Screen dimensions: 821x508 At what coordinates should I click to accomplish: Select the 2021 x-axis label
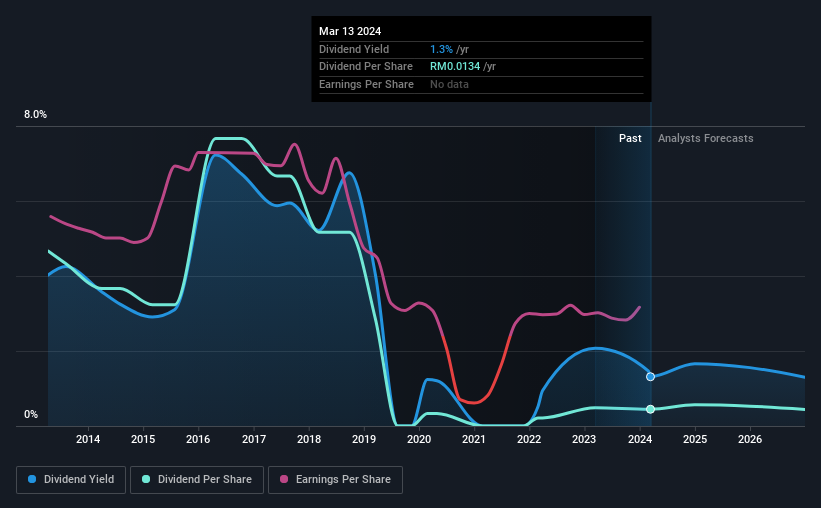(474, 439)
